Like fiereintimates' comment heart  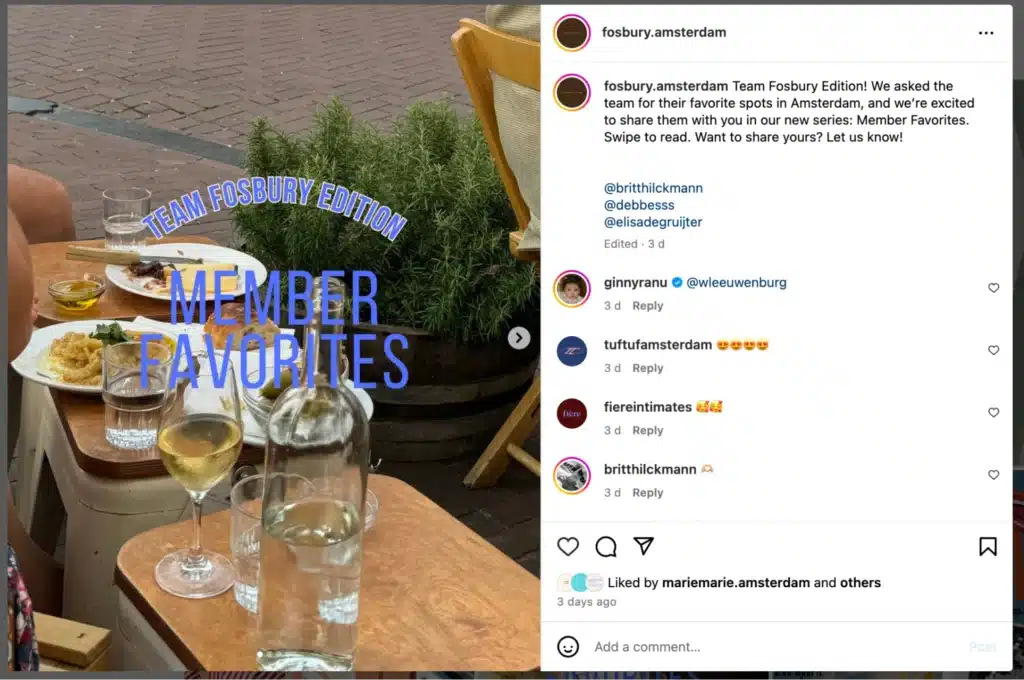pos(993,412)
